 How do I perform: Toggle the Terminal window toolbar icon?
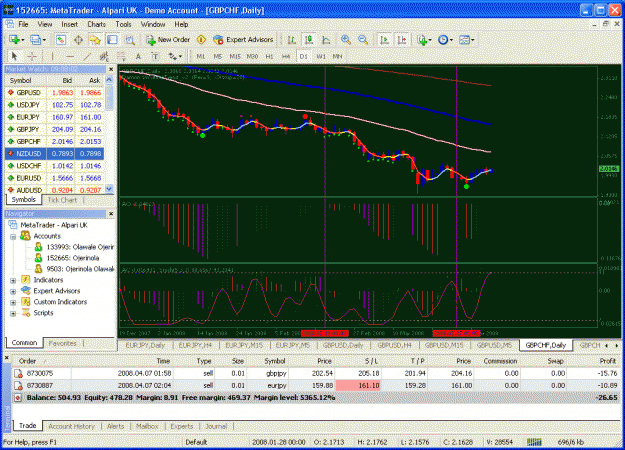112,39
